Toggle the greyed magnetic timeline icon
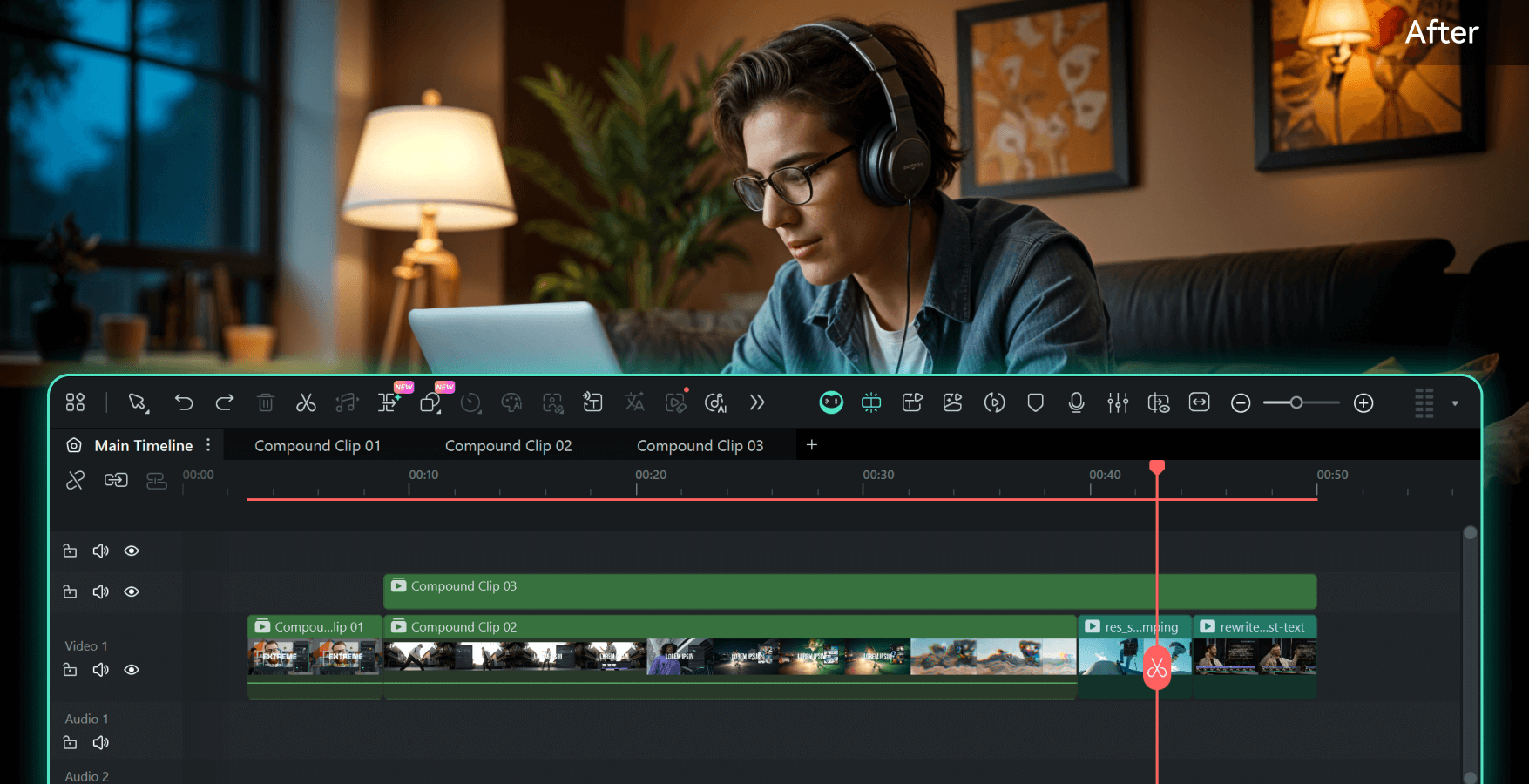The image size is (1529, 784). [157, 481]
